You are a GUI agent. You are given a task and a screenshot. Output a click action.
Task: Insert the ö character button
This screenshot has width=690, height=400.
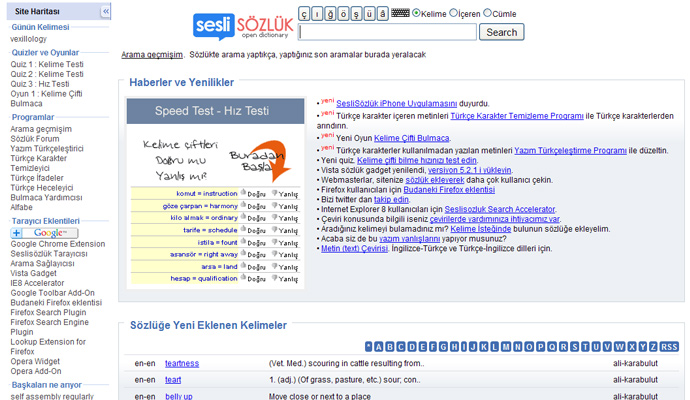coord(343,14)
